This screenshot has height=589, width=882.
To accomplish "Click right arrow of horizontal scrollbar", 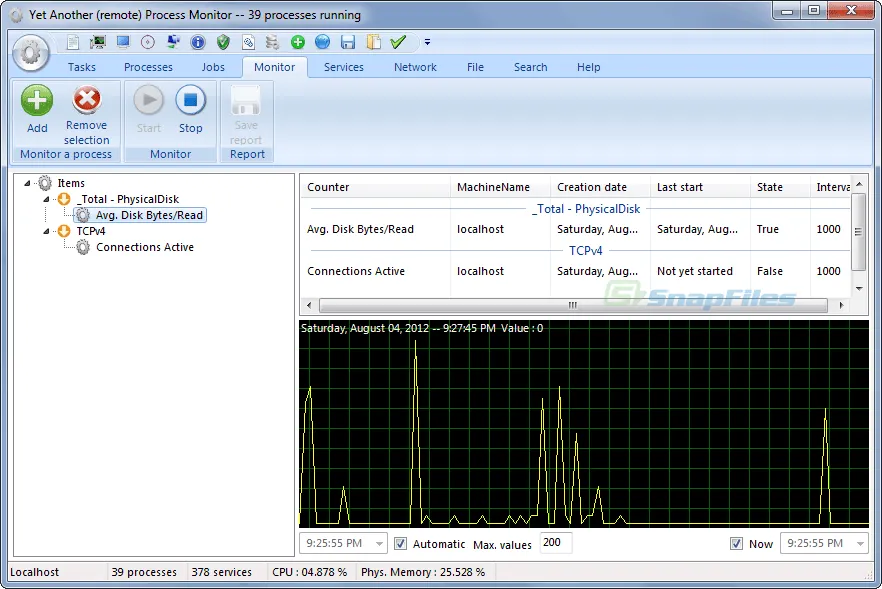I will pos(841,305).
